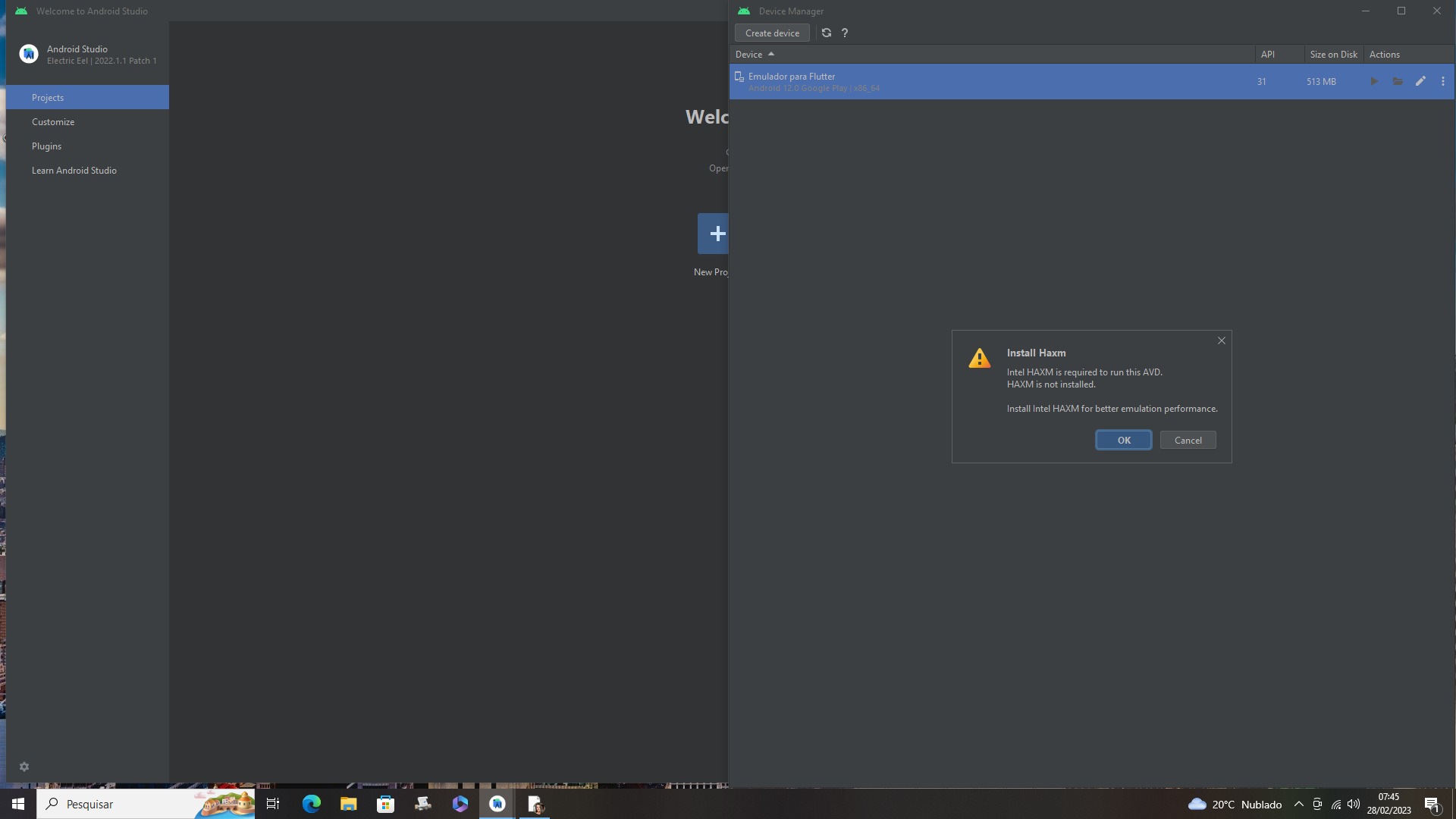Click the overflow menu dots icon for emulator
This screenshot has width=1456, height=819.
pyautogui.click(x=1443, y=81)
